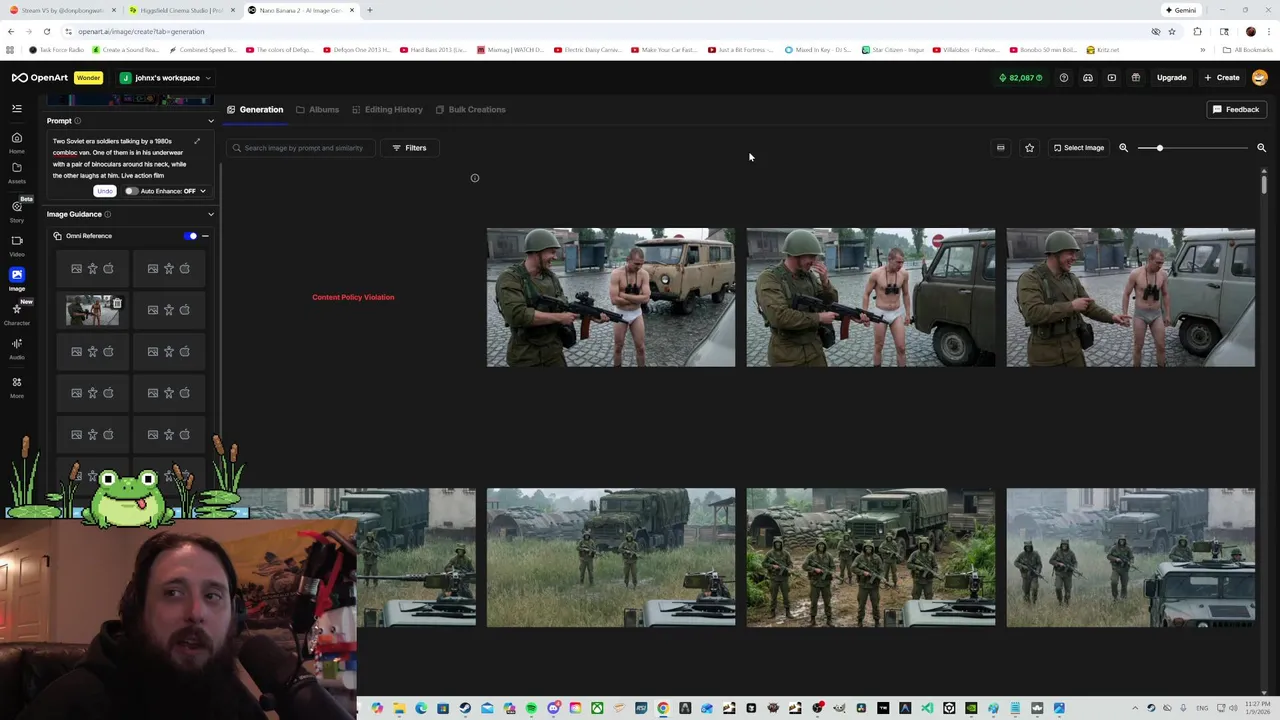Adjust the thumbnail size slider handle
This screenshot has width=1280, height=720.
click(1160, 148)
